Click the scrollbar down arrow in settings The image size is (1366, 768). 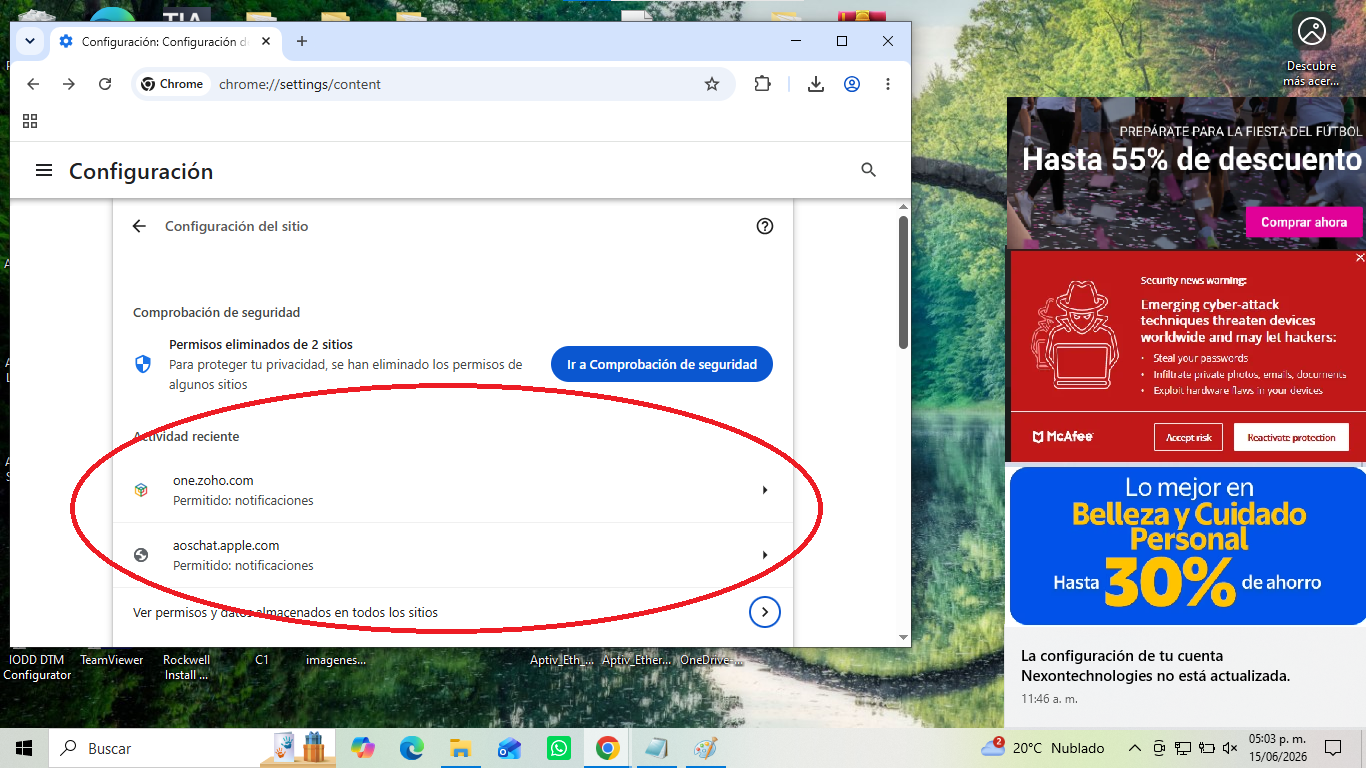(x=904, y=637)
